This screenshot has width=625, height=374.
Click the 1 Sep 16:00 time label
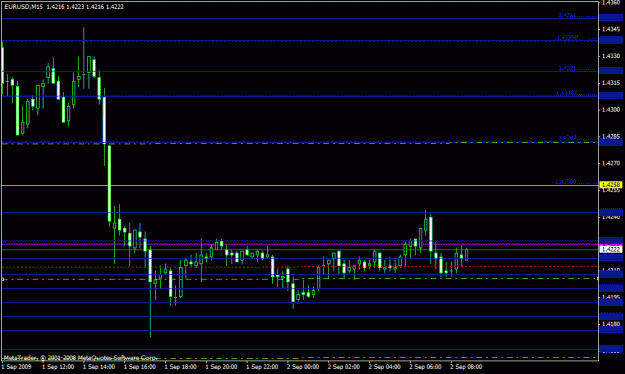[x=140, y=366]
